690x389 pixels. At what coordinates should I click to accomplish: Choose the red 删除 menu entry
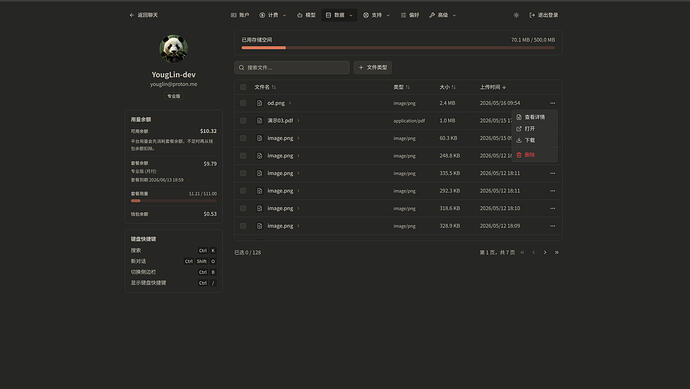[x=534, y=154]
